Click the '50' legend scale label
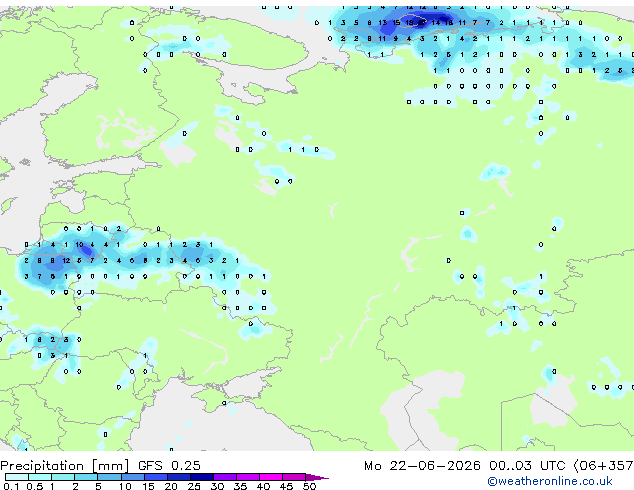 309,486
